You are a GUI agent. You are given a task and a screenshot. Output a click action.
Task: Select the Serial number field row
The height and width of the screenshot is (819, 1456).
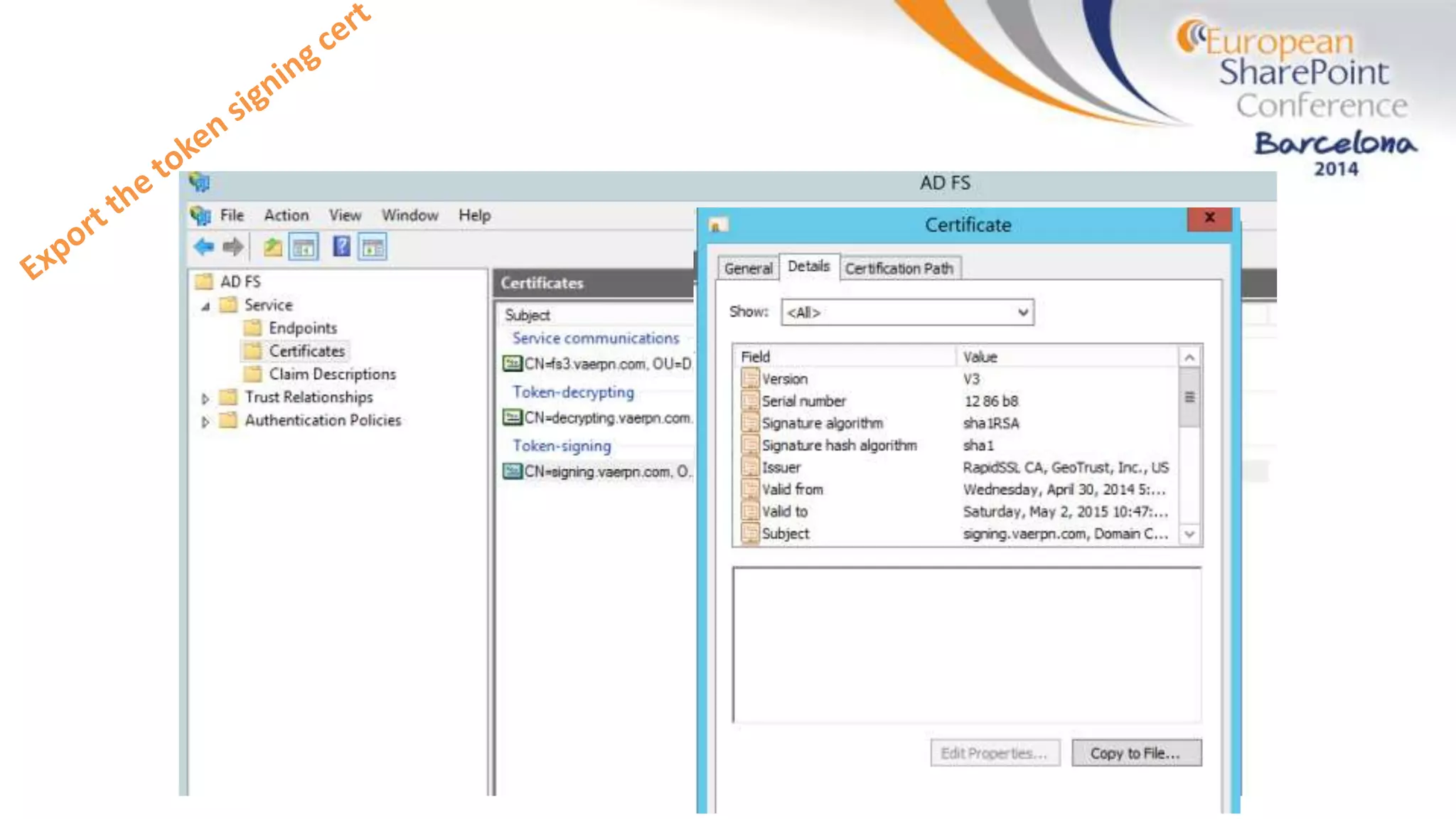(x=803, y=401)
